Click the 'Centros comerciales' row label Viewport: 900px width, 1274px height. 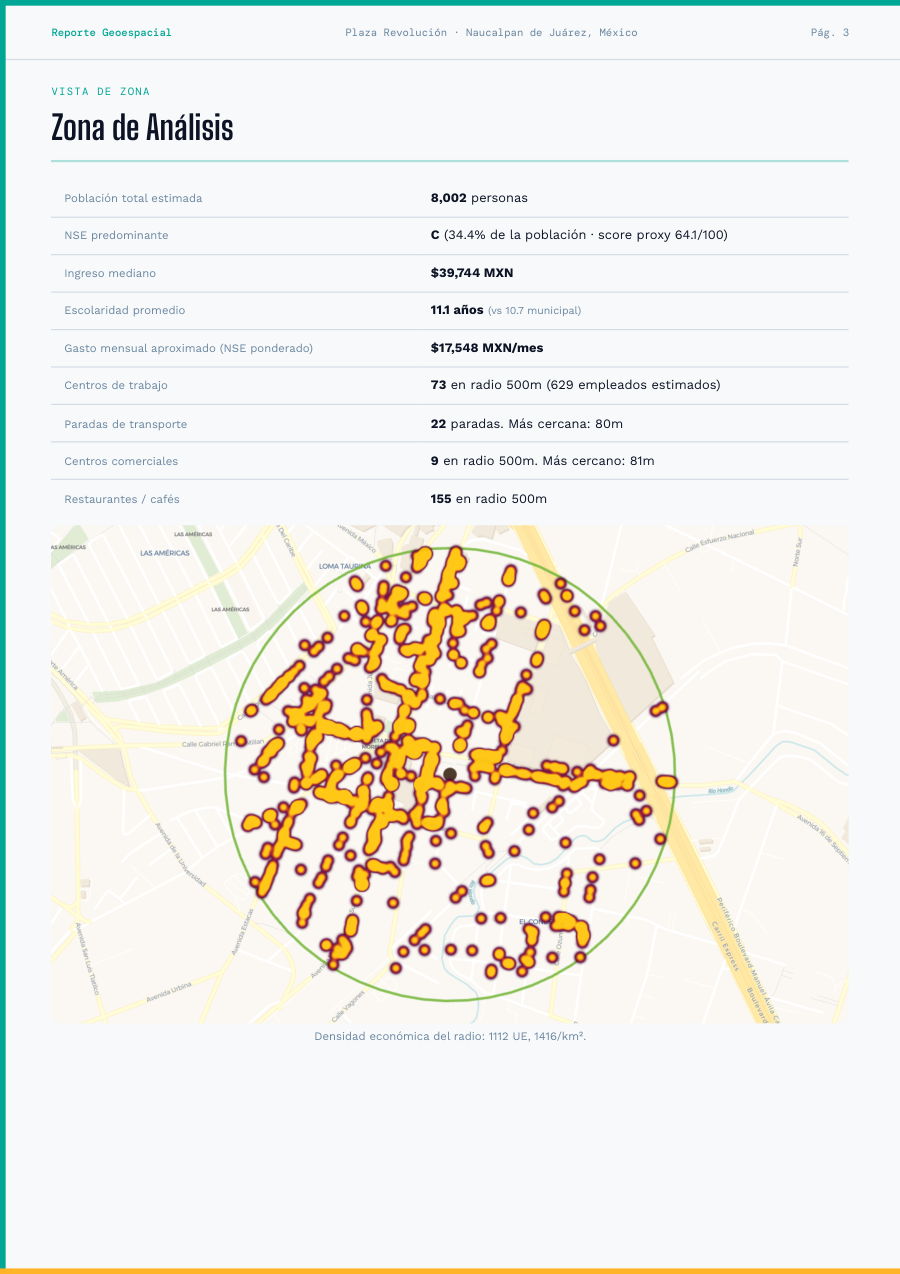[121, 461]
